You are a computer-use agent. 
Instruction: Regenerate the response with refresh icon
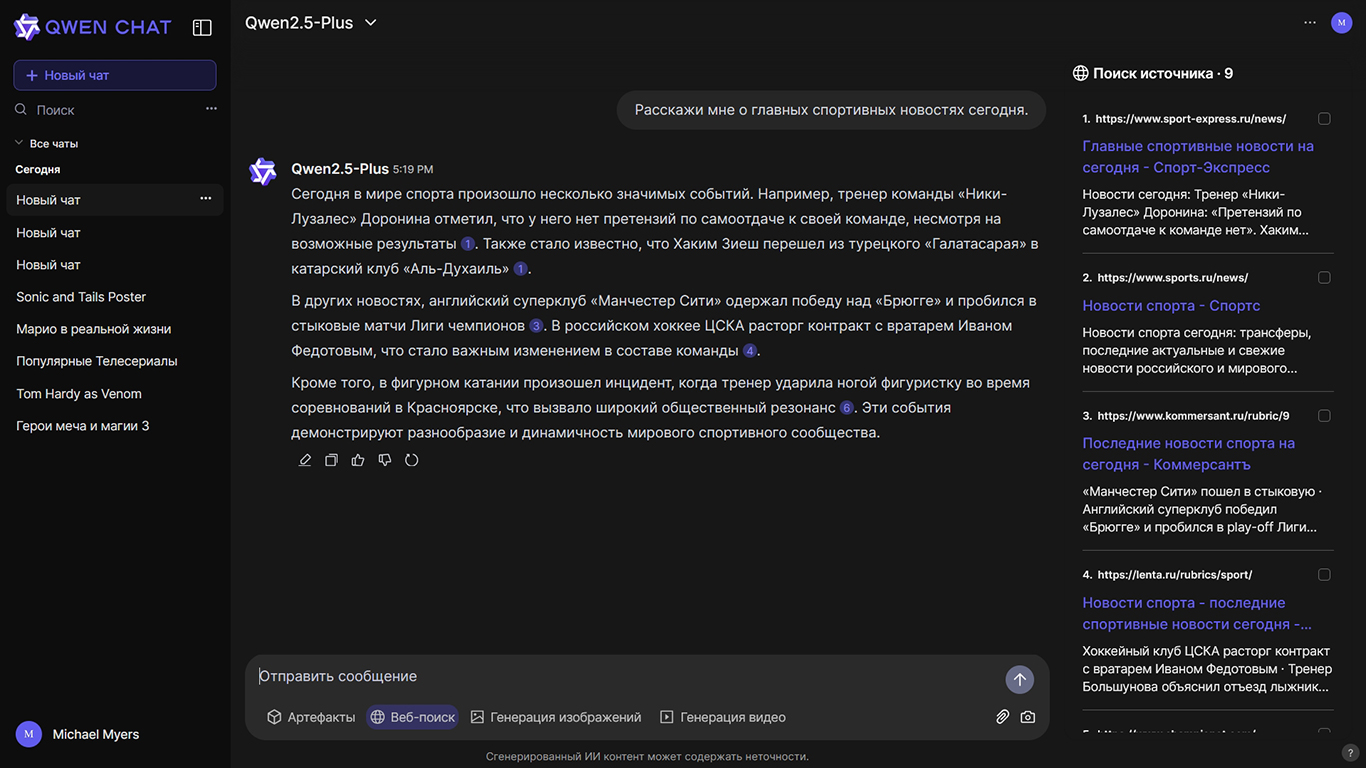411,460
